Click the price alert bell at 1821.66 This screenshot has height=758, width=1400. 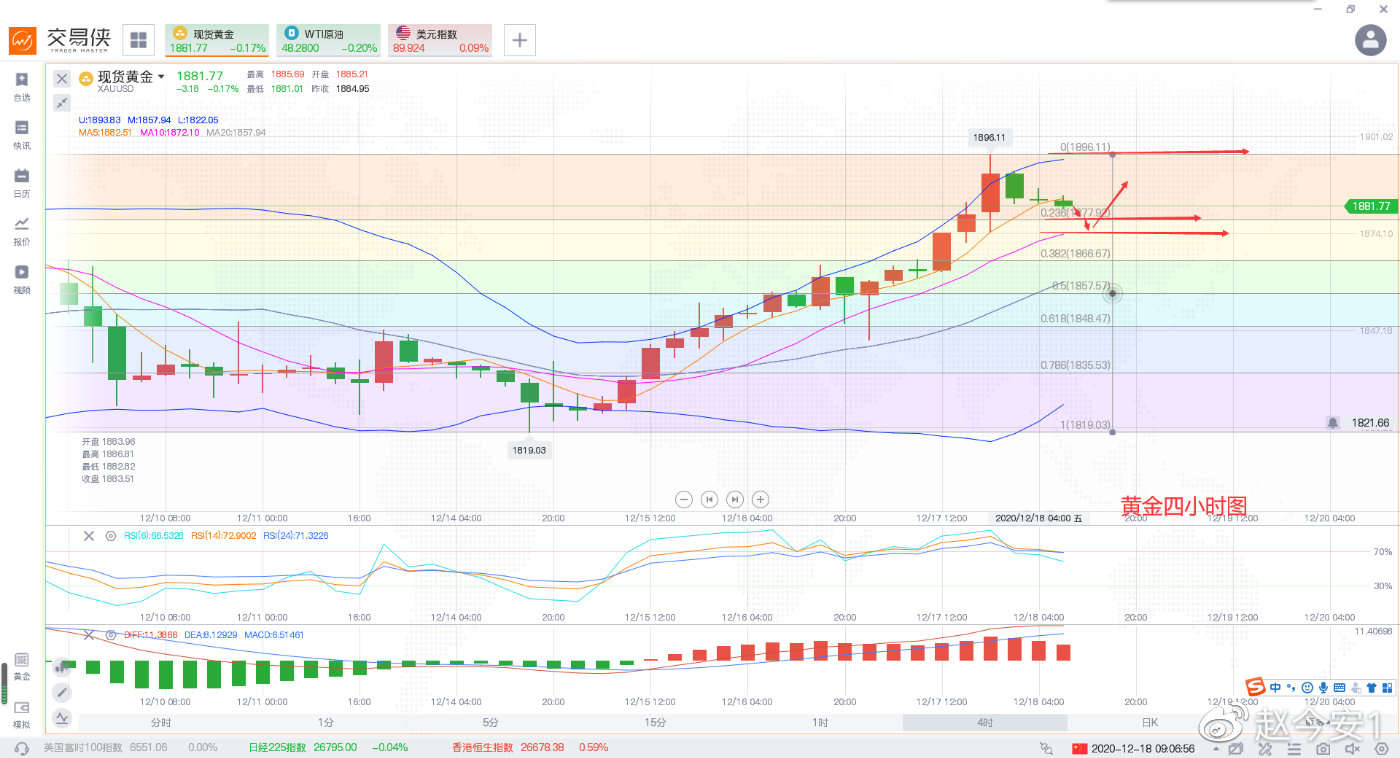pyautogui.click(x=1333, y=423)
